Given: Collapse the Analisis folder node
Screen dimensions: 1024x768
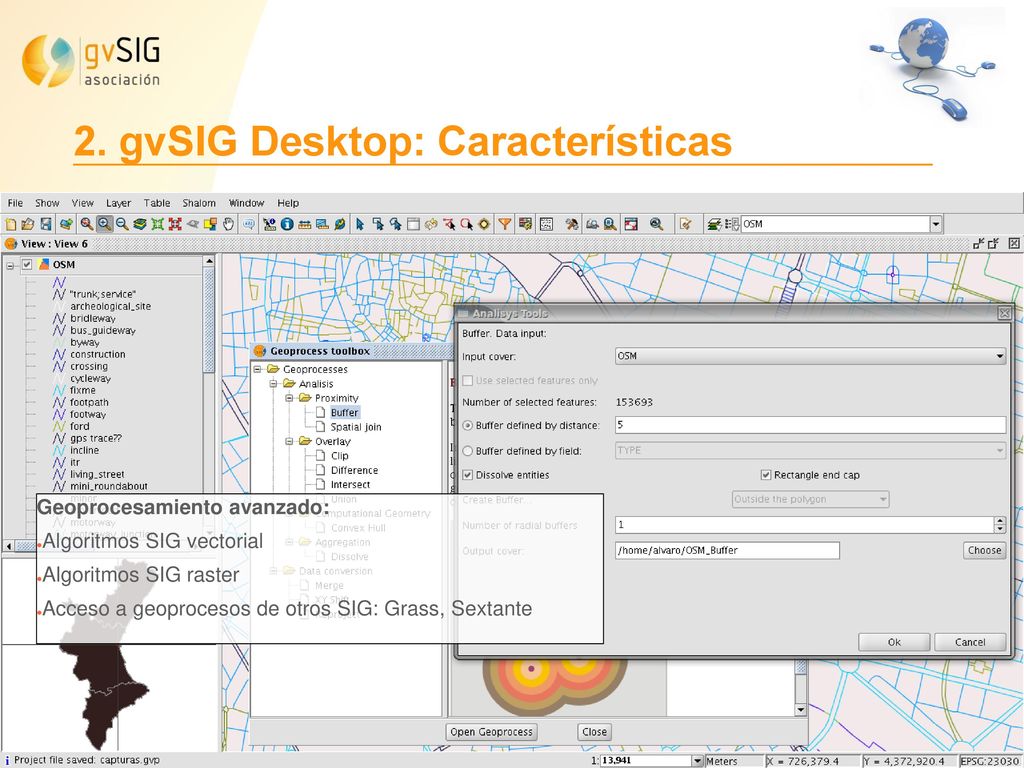Looking at the screenshot, I should (x=273, y=383).
